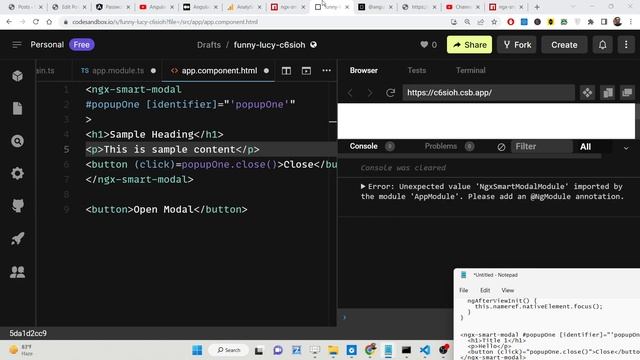The width and height of the screenshot is (640, 360).
Task: Open the Drafts breadcrumb link
Action: point(209,45)
